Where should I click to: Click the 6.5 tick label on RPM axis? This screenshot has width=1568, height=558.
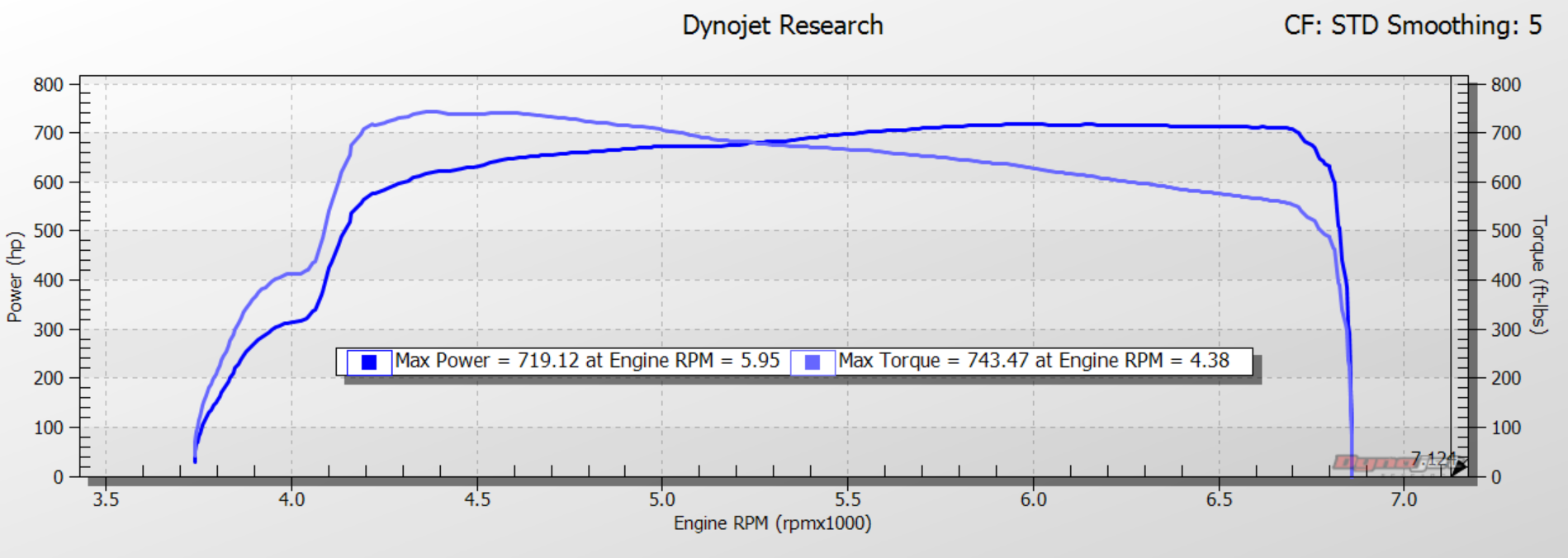pos(1218,499)
